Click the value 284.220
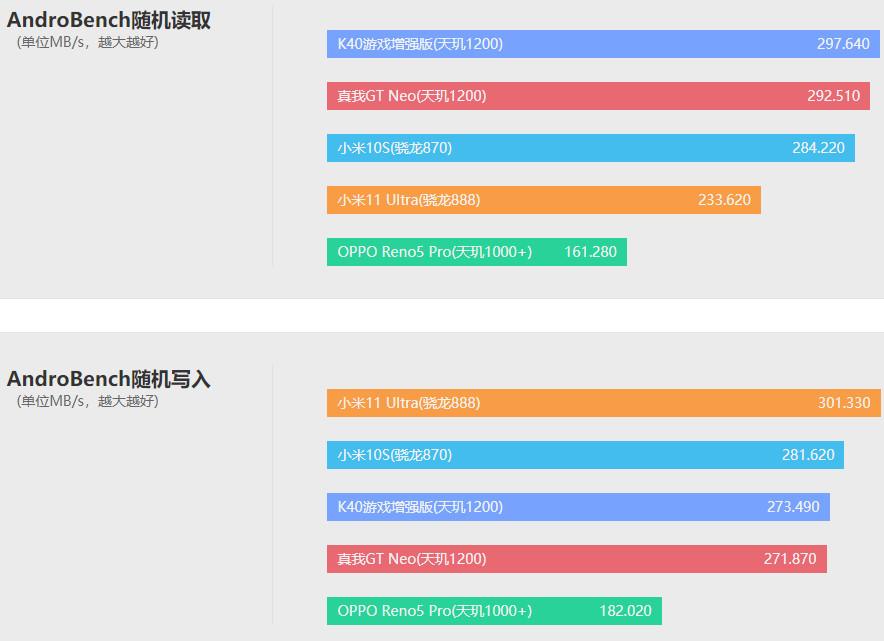Screen dimensions: 884x641 (818, 148)
